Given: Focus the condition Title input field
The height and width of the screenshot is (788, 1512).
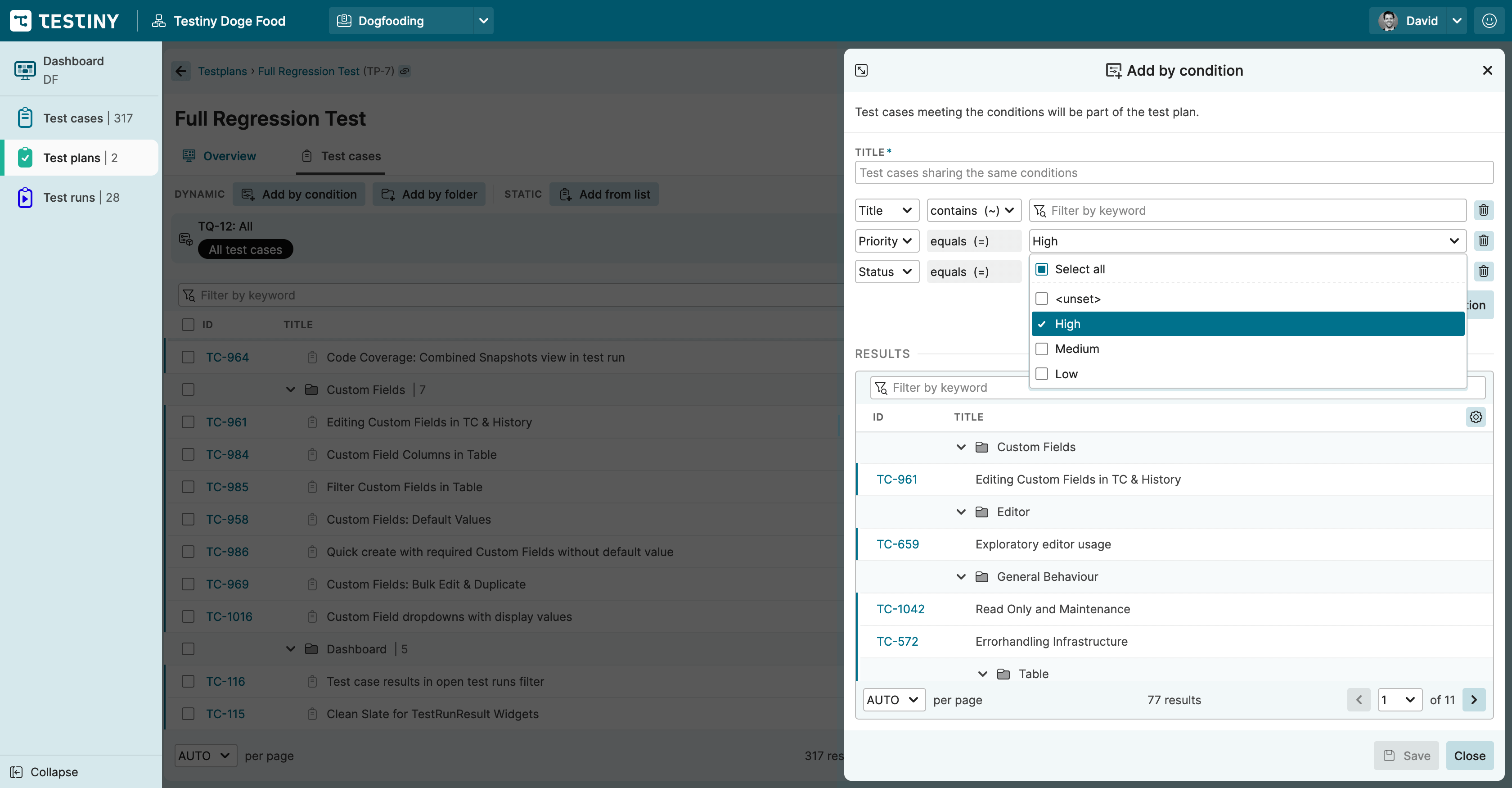Looking at the screenshot, I should pos(1174,172).
